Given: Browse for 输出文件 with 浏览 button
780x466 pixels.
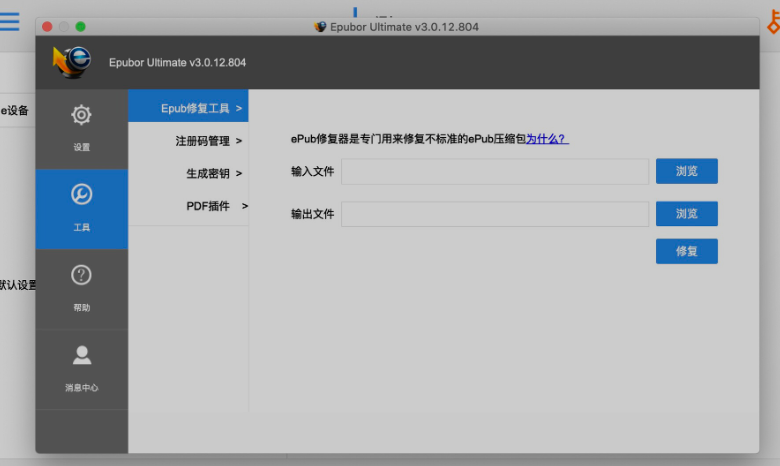Looking at the screenshot, I should (686, 214).
